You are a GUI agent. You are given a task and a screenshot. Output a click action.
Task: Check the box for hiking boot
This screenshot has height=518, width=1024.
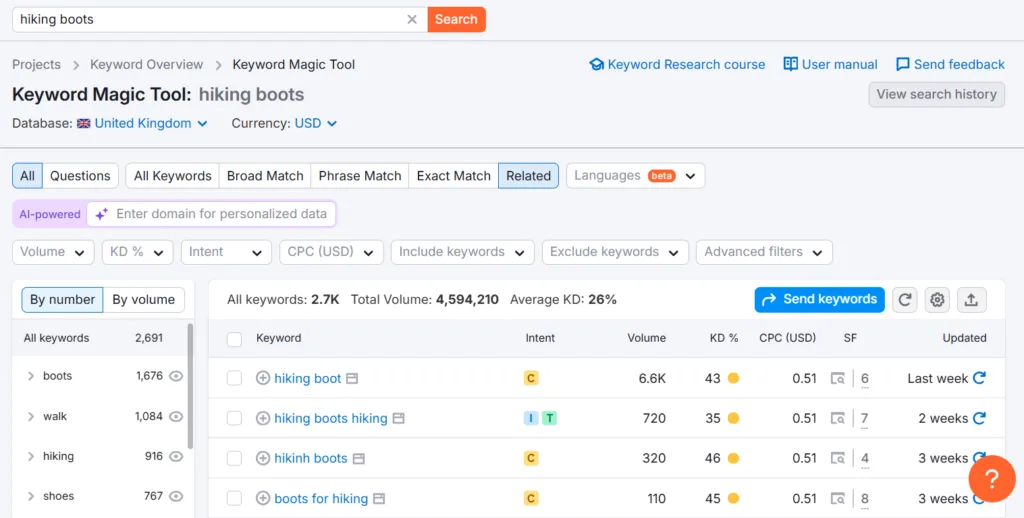[234, 378]
